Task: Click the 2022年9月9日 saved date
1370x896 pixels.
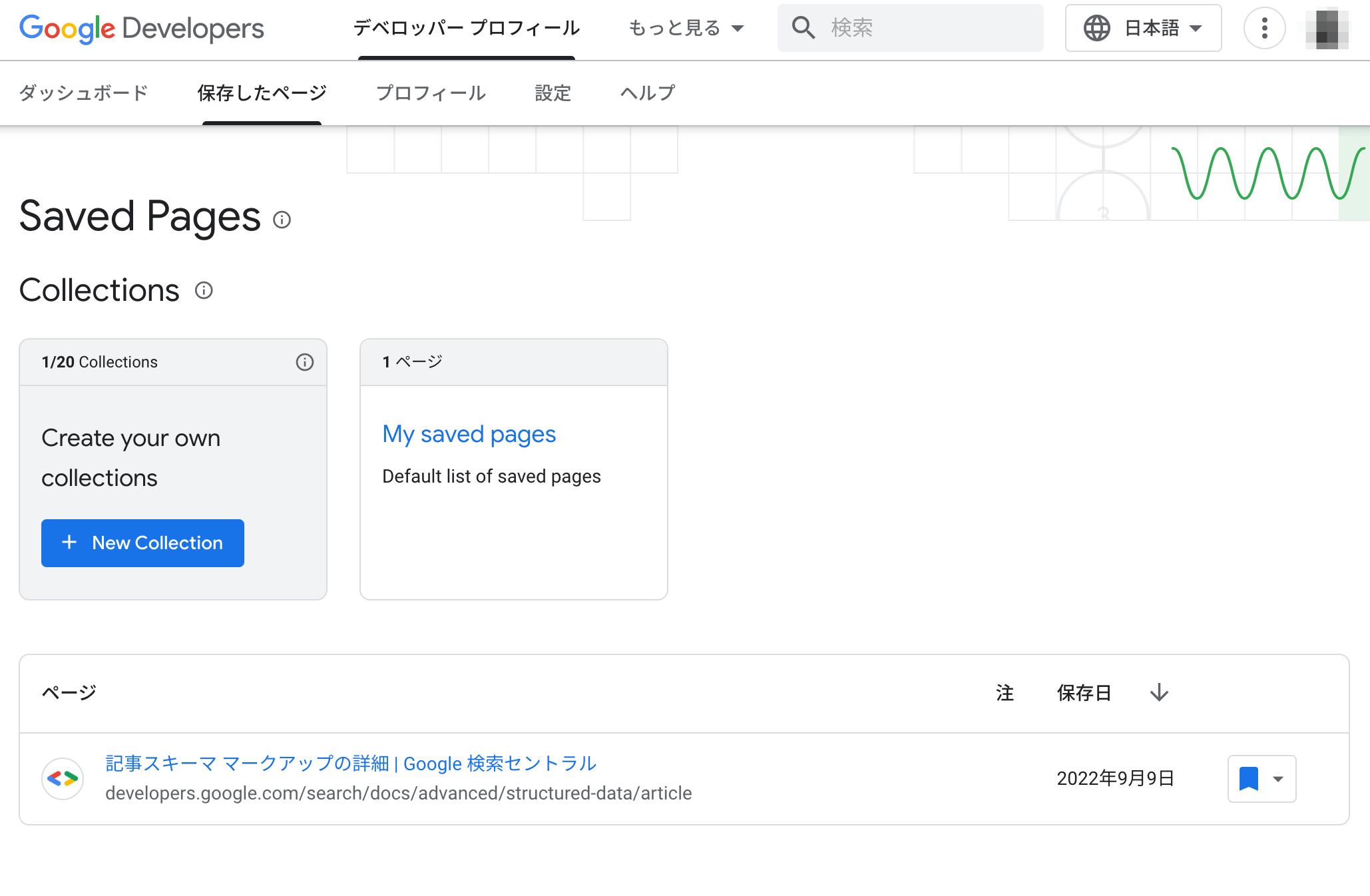Action: 1116,778
